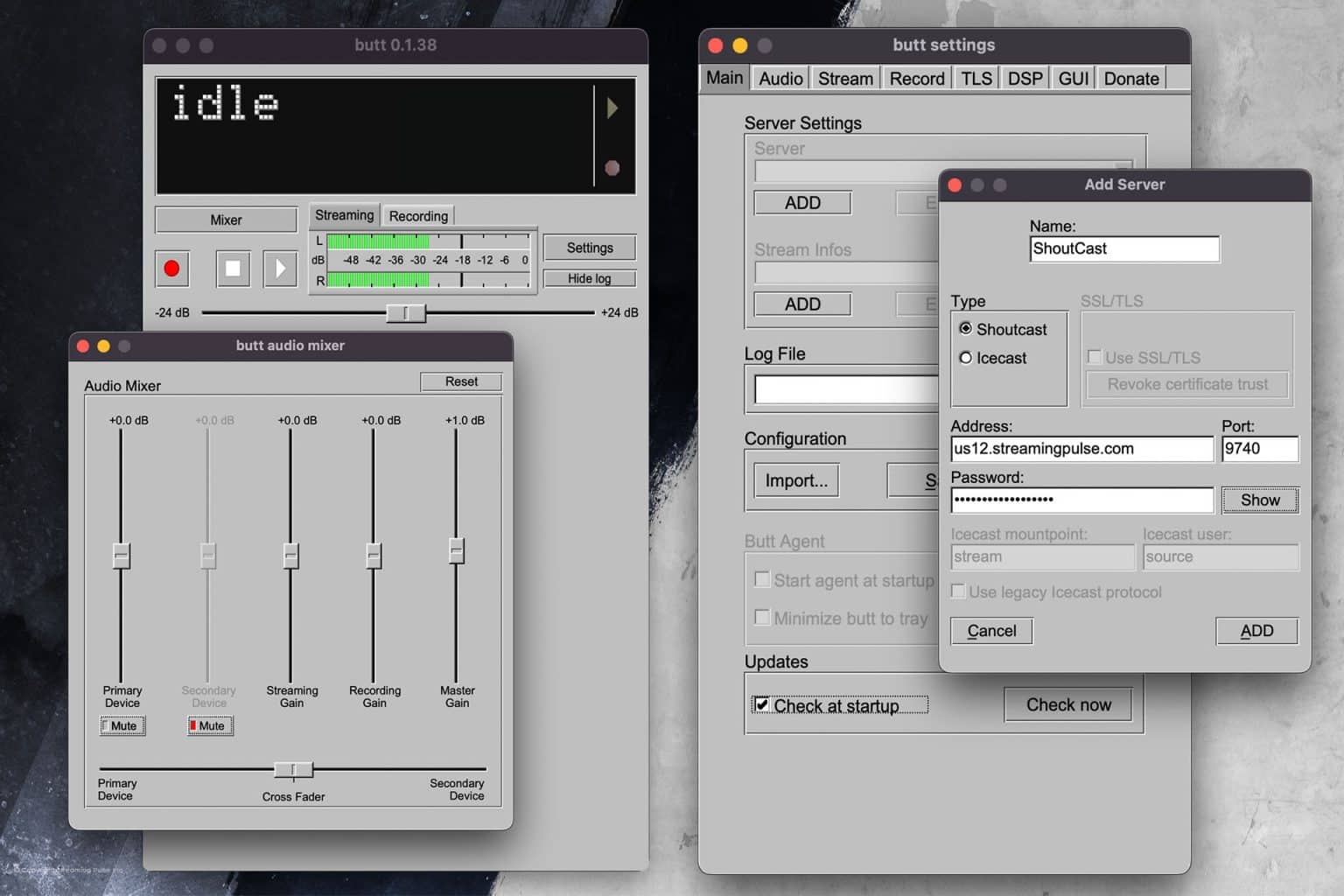Open the DSP settings tab
Screen dimensions: 1344x896
coord(1024,78)
